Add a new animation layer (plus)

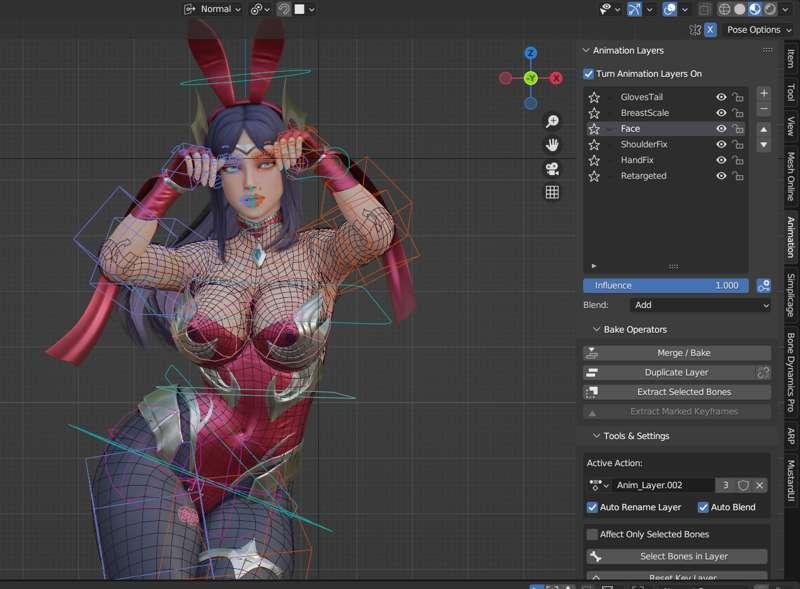(x=764, y=93)
